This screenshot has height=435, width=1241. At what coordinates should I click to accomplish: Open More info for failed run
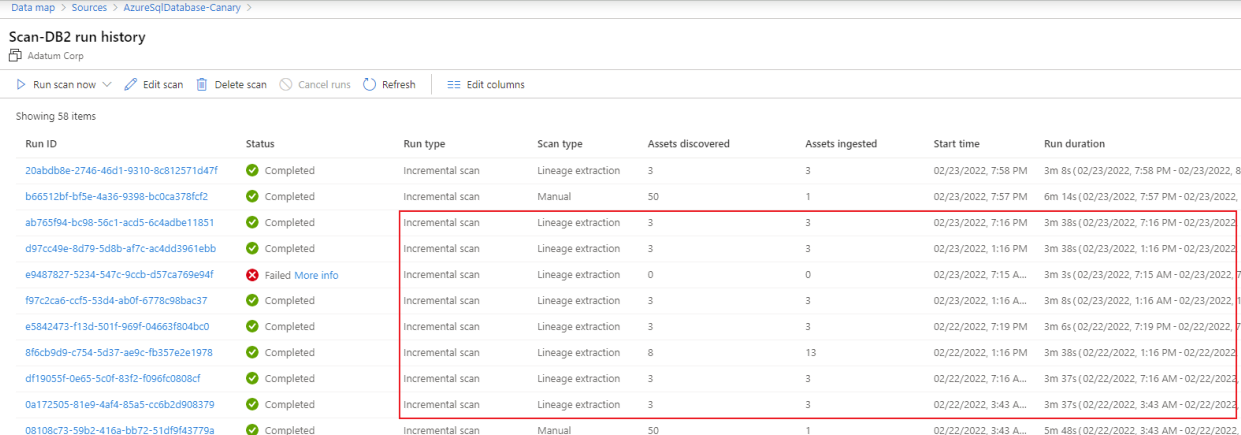316,274
